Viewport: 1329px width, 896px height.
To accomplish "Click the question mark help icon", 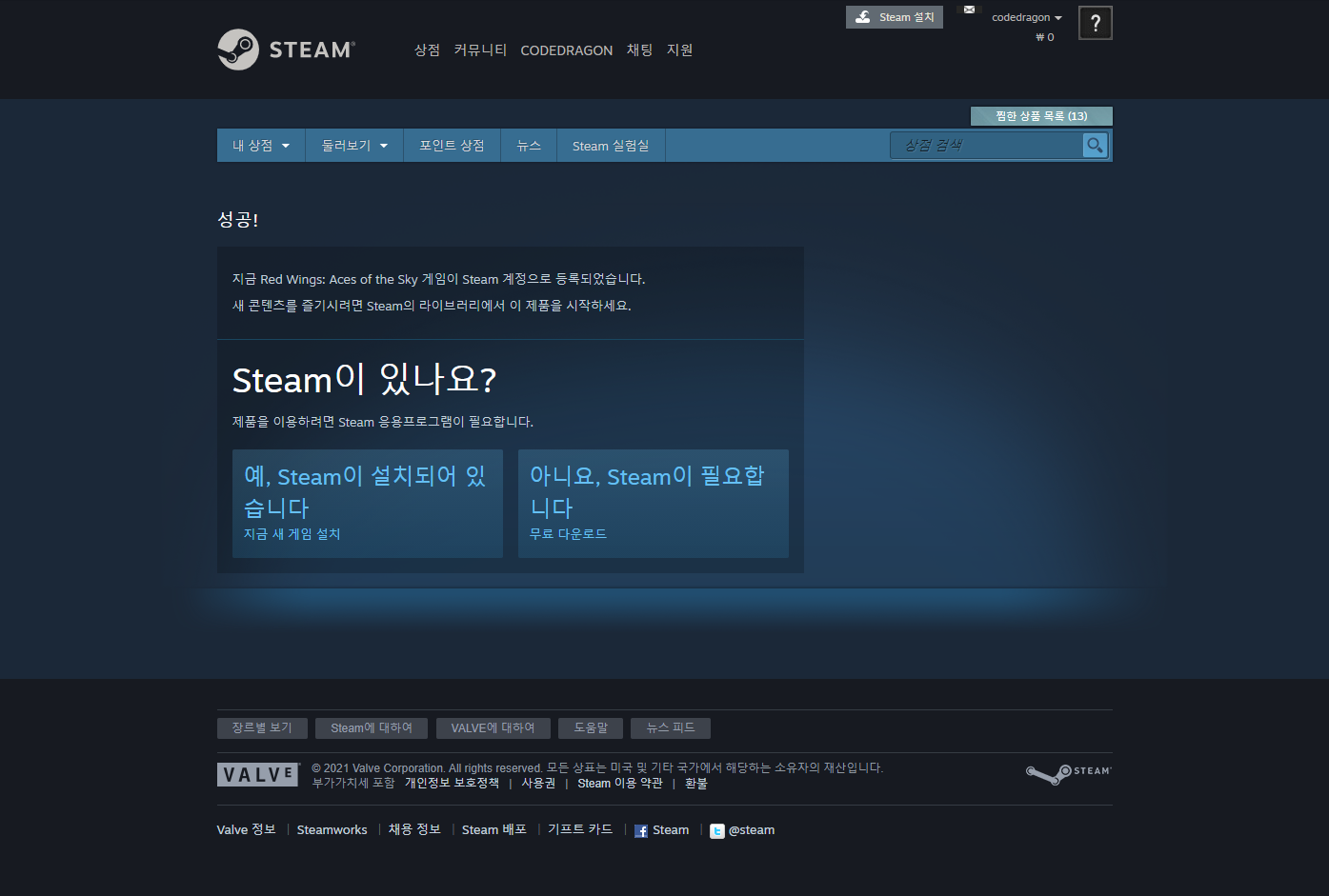I will click(x=1096, y=23).
